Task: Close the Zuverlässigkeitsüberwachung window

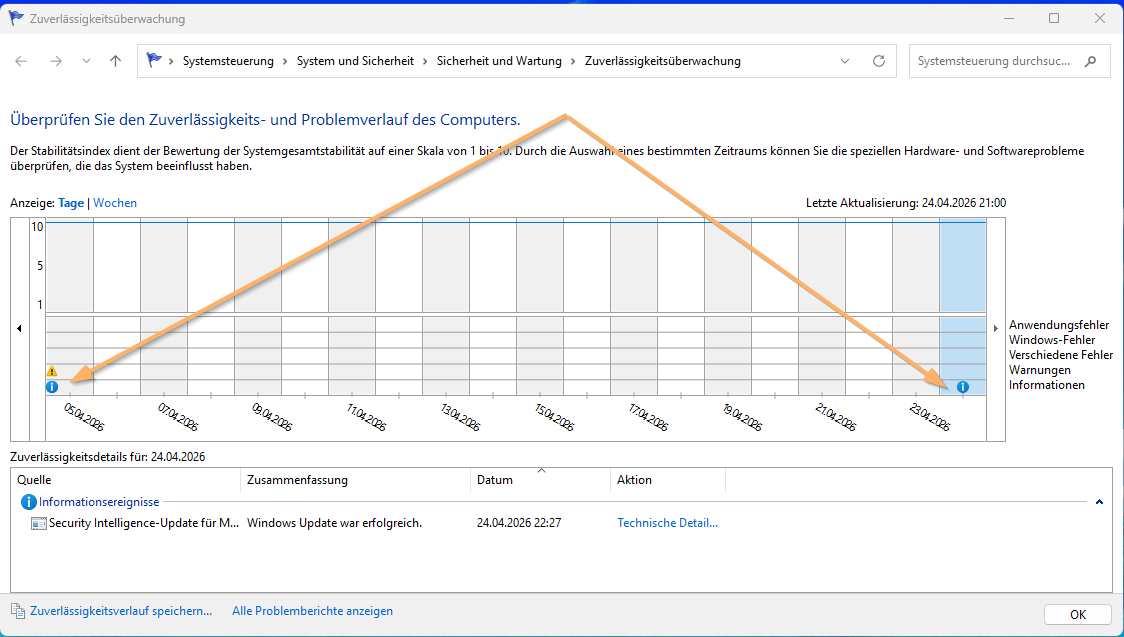Action: [x=1100, y=19]
